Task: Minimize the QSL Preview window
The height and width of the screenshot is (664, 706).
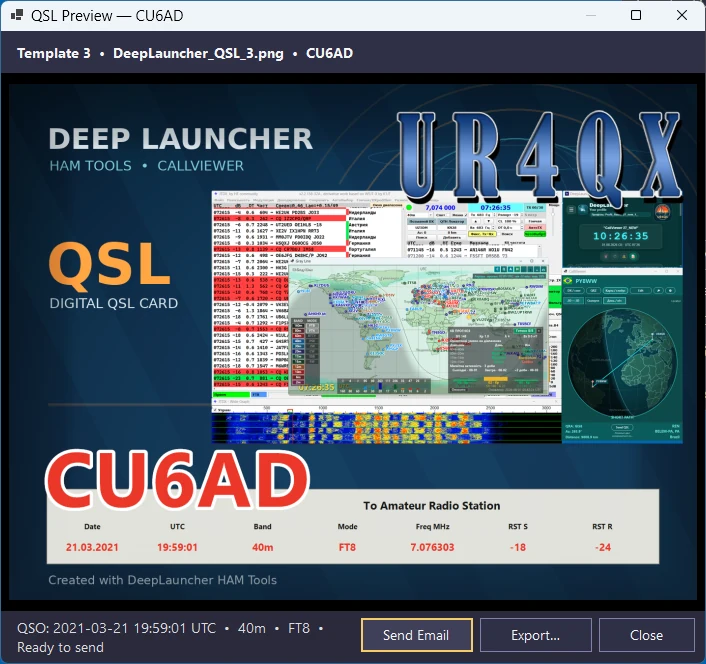Action: pos(591,15)
